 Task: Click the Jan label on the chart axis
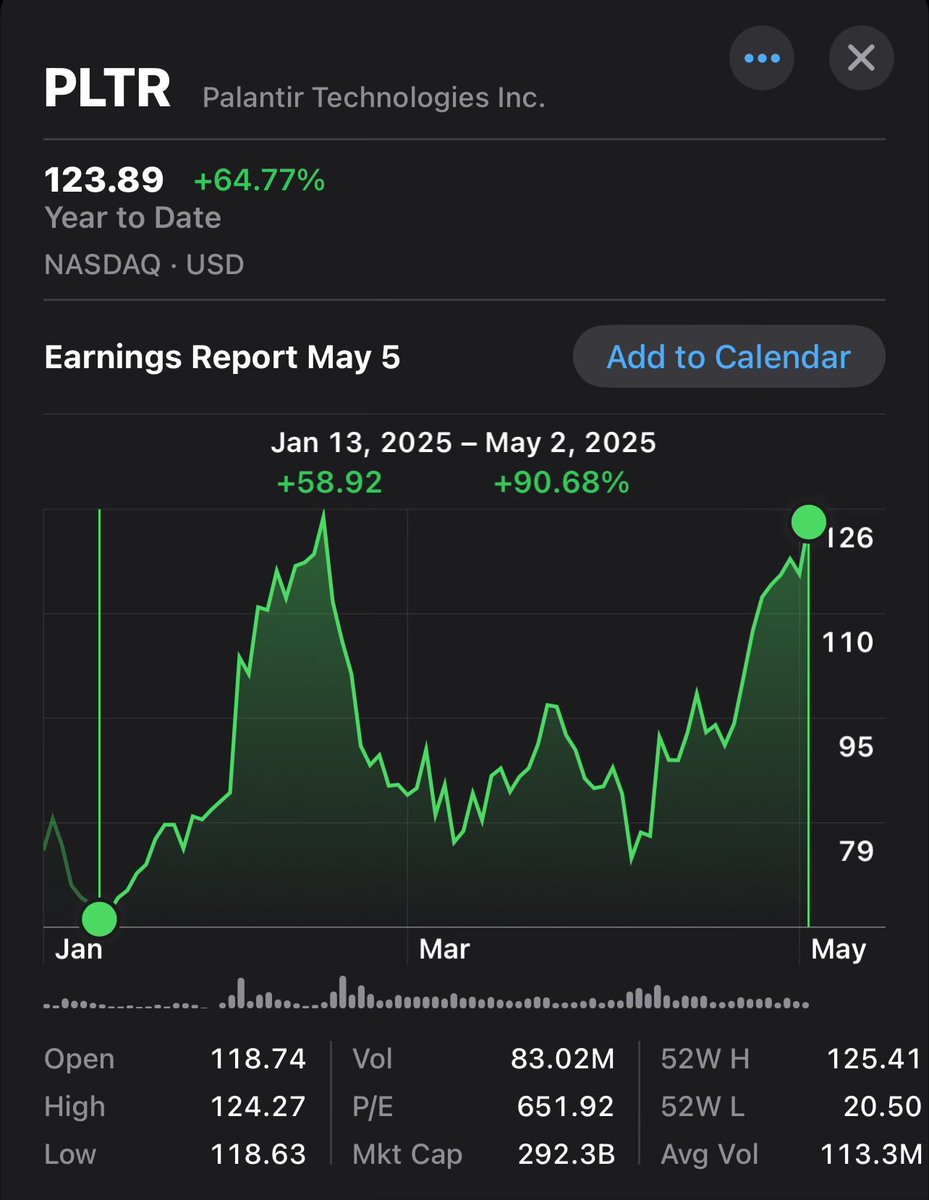78,949
